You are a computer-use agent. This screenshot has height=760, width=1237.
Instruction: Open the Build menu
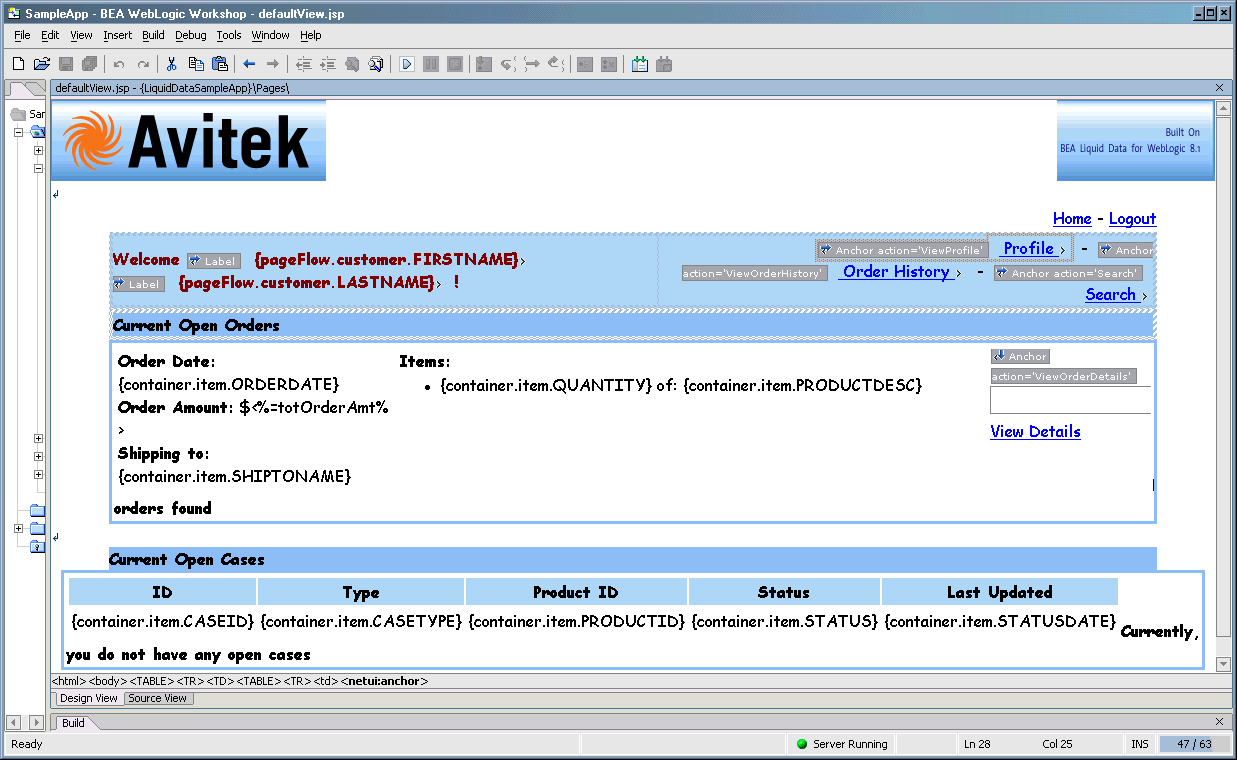point(153,35)
